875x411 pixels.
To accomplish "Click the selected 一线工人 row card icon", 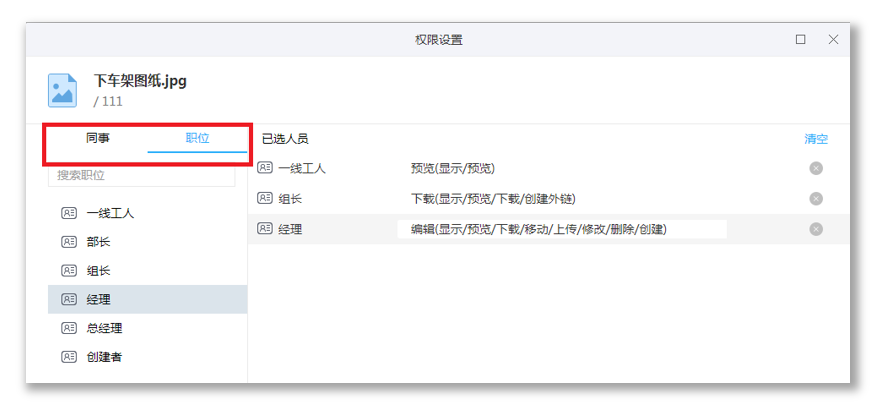I will (265, 168).
